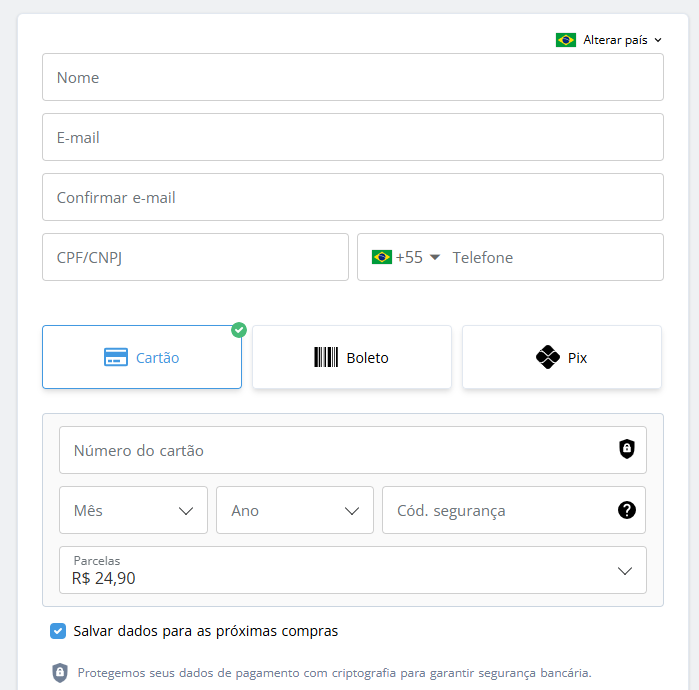Click the Brazil flag in the phone field
The height and width of the screenshot is (690, 699).
[382, 257]
